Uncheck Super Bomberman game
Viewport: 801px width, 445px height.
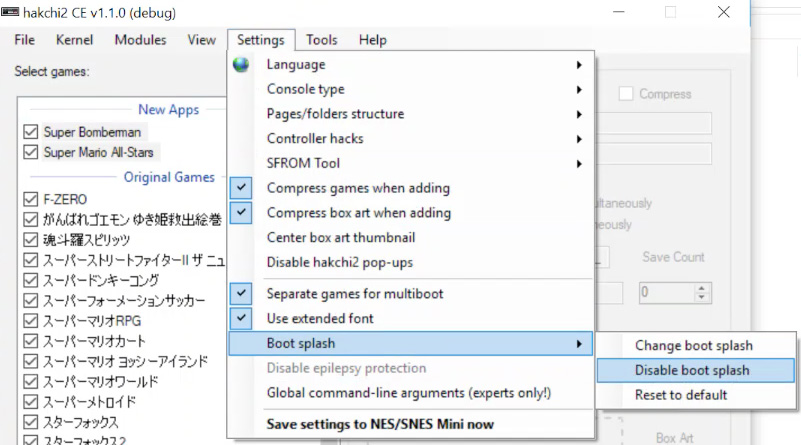(31, 132)
